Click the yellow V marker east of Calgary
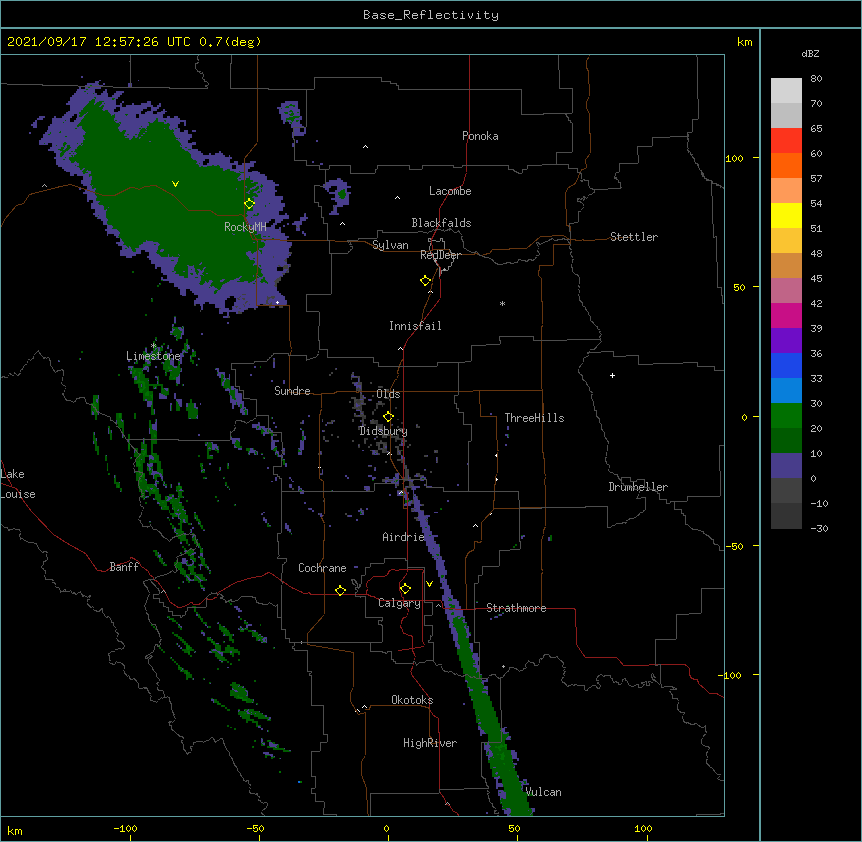Image resolution: width=862 pixels, height=842 pixels. click(429, 584)
